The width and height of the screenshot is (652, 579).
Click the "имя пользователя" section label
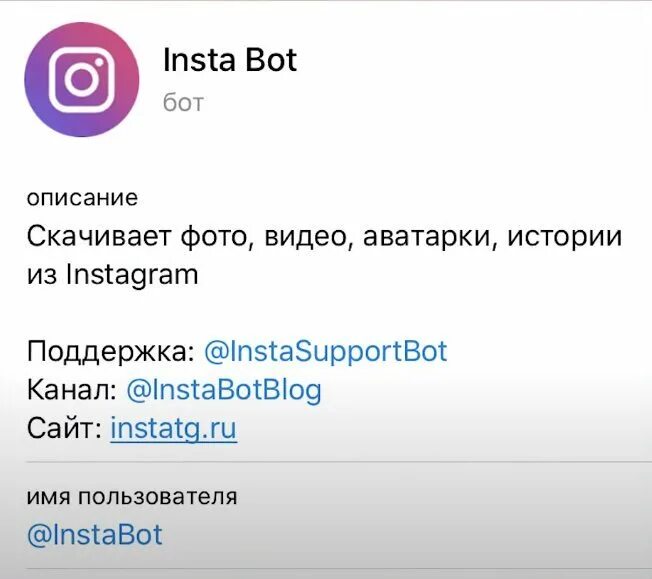coord(132,496)
